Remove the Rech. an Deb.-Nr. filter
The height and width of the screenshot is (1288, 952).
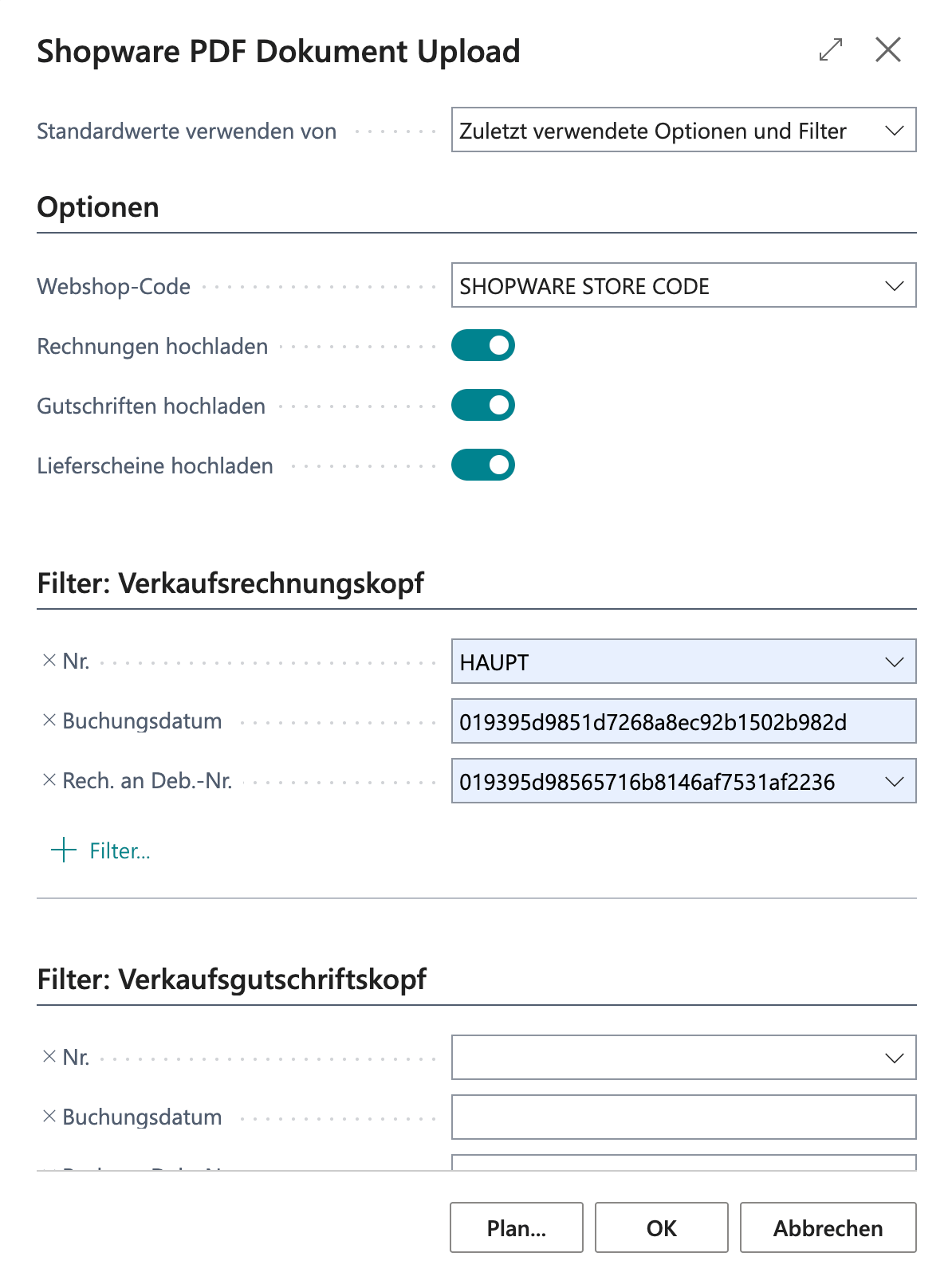point(49,780)
